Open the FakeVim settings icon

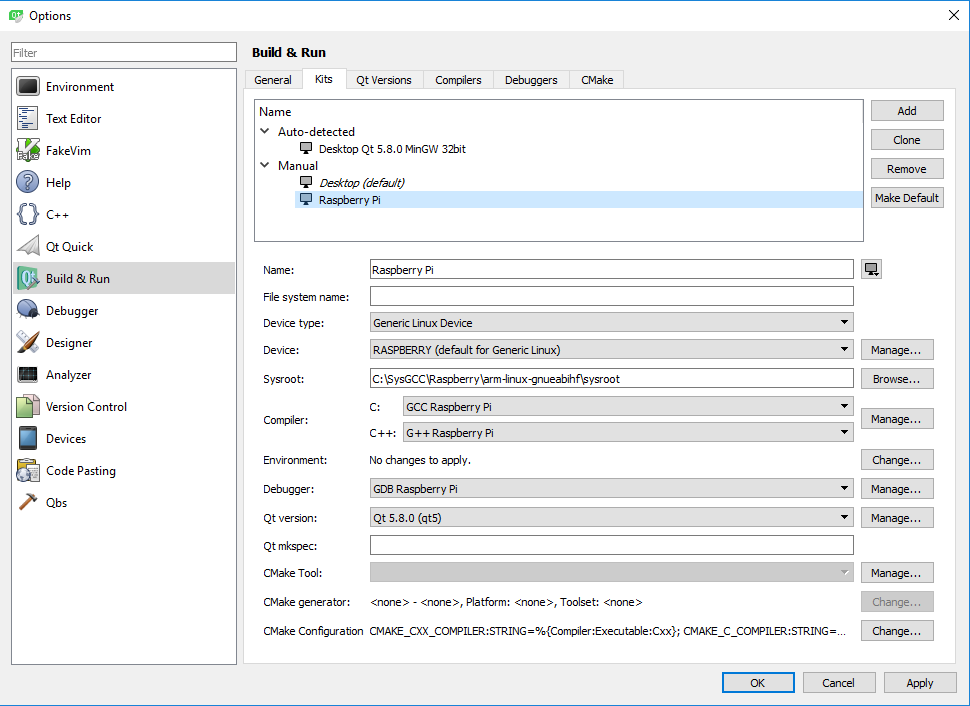tap(28, 150)
